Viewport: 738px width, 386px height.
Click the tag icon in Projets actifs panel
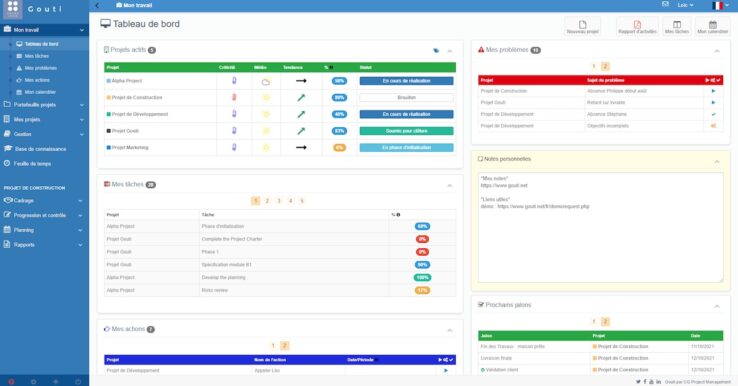pos(436,50)
